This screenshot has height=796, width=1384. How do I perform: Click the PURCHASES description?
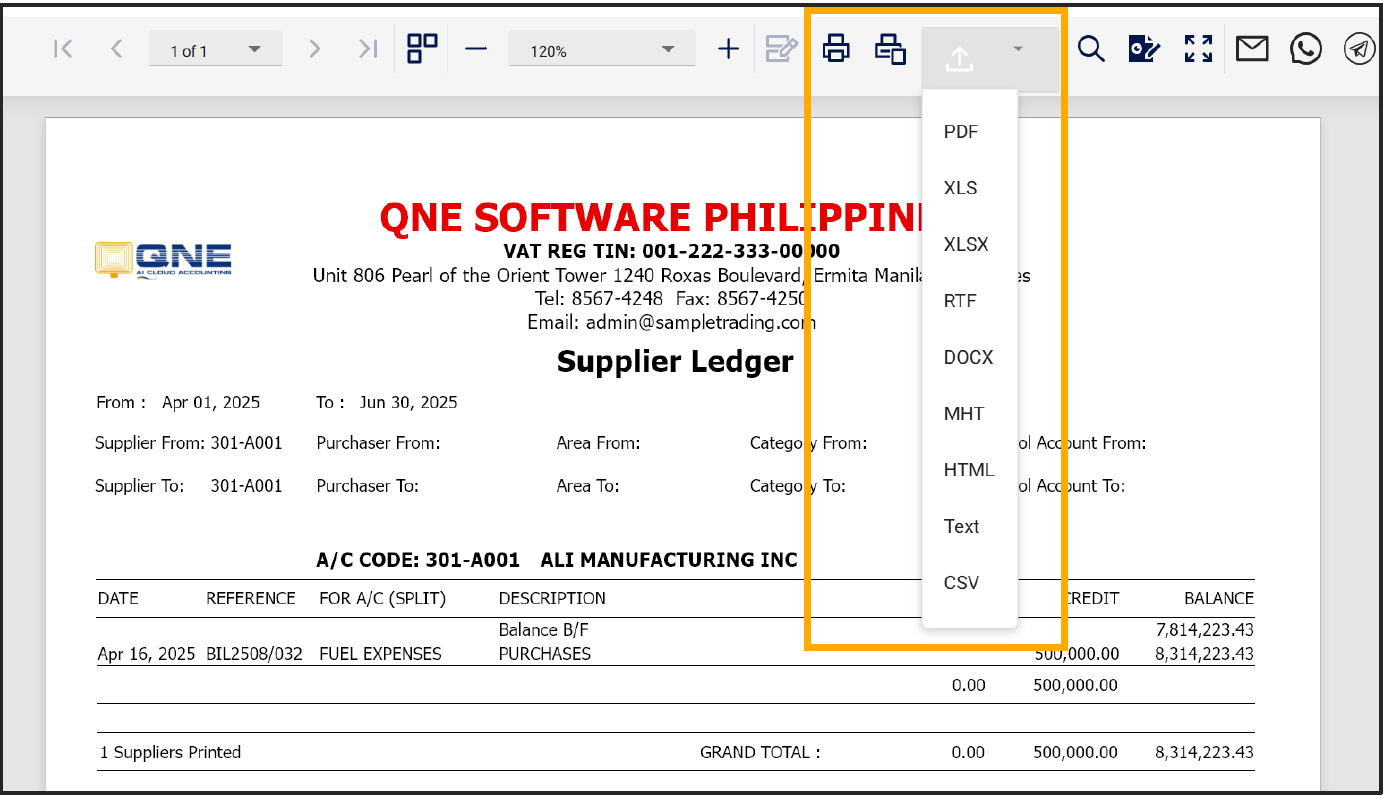[x=545, y=654]
